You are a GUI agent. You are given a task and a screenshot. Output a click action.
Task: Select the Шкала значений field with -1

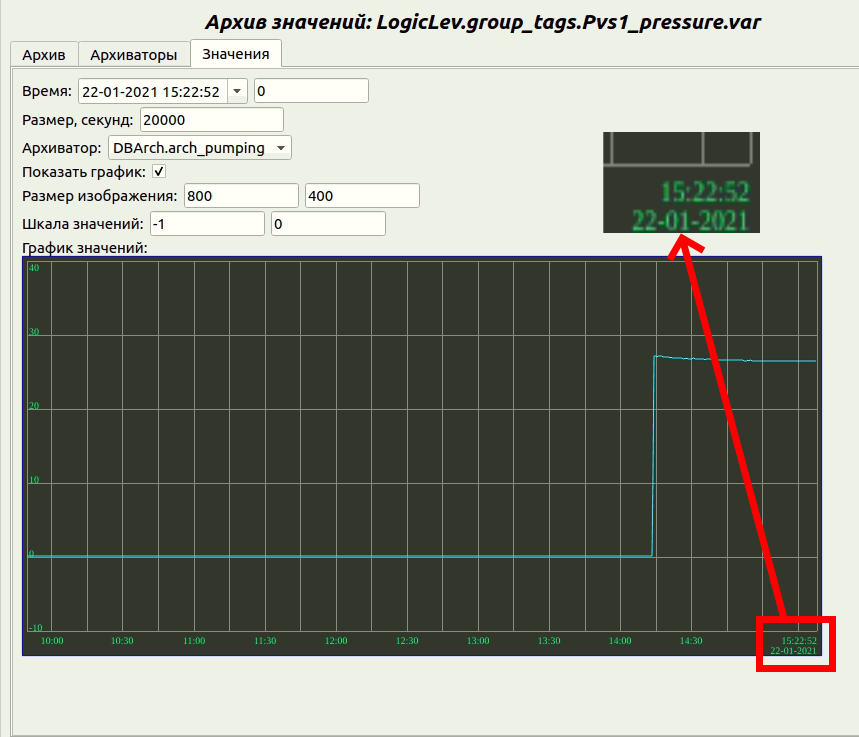point(207,224)
